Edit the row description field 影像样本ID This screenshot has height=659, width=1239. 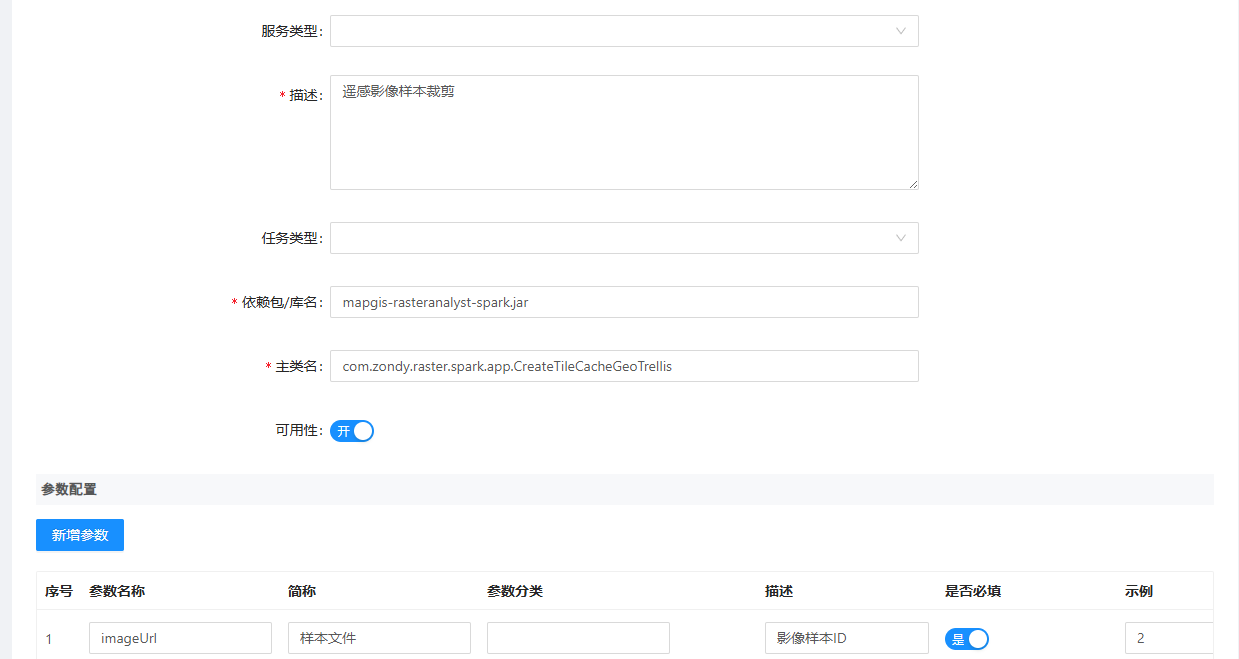coord(846,638)
